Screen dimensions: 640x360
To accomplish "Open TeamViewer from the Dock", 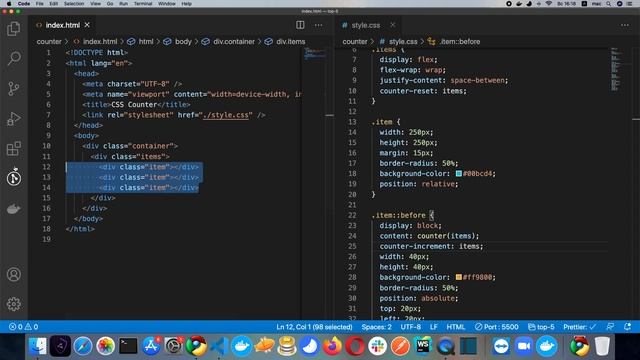I will click(x=501, y=346).
